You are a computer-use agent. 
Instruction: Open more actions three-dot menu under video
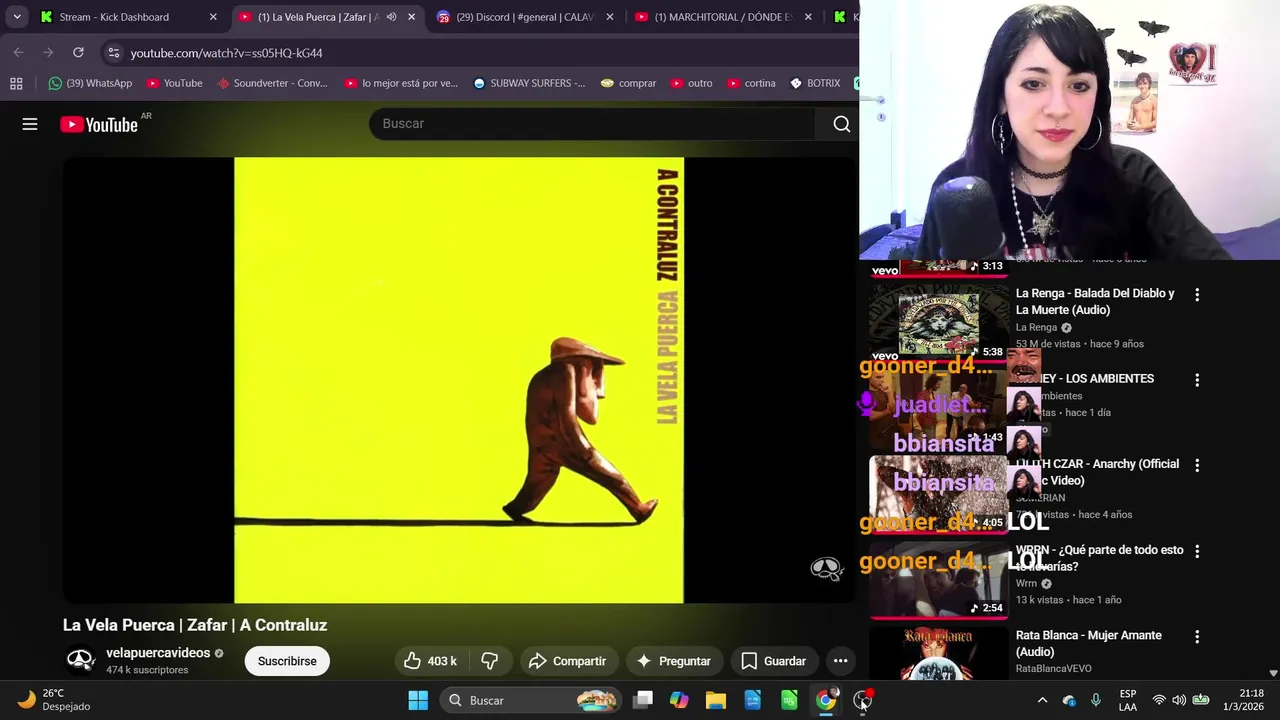[840, 661]
